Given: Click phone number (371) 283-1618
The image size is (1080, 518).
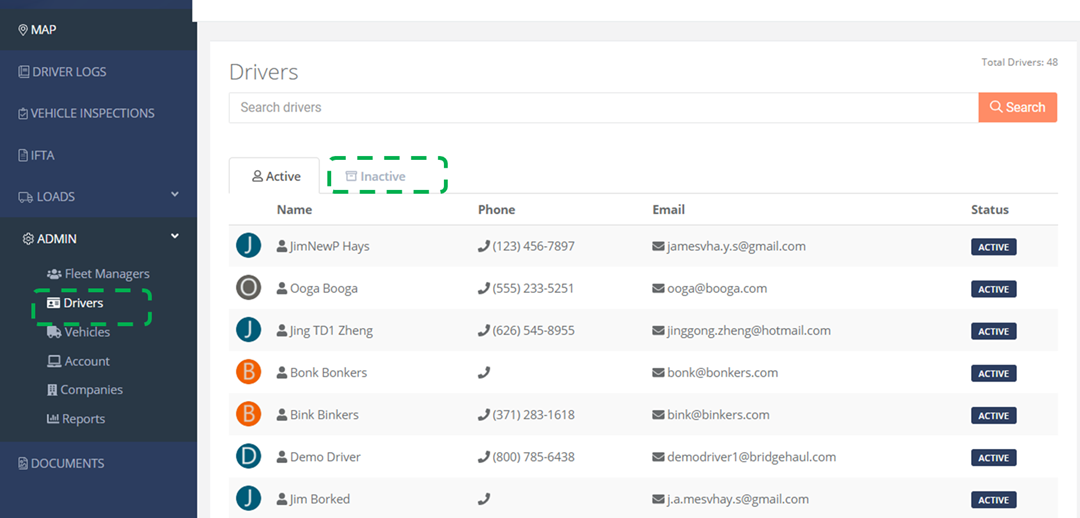Looking at the screenshot, I should coord(533,415).
